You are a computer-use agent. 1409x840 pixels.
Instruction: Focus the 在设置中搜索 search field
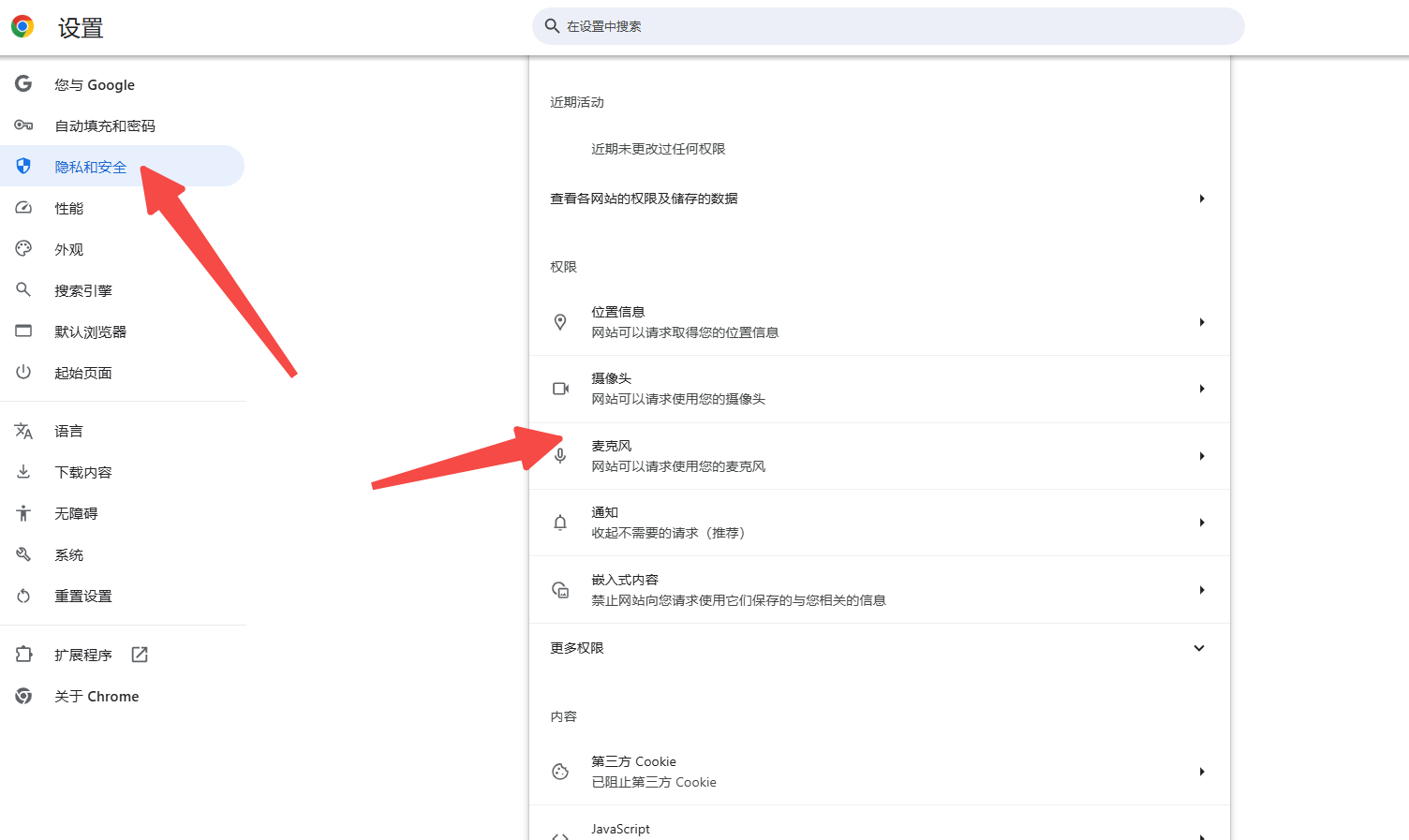[x=888, y=26]
